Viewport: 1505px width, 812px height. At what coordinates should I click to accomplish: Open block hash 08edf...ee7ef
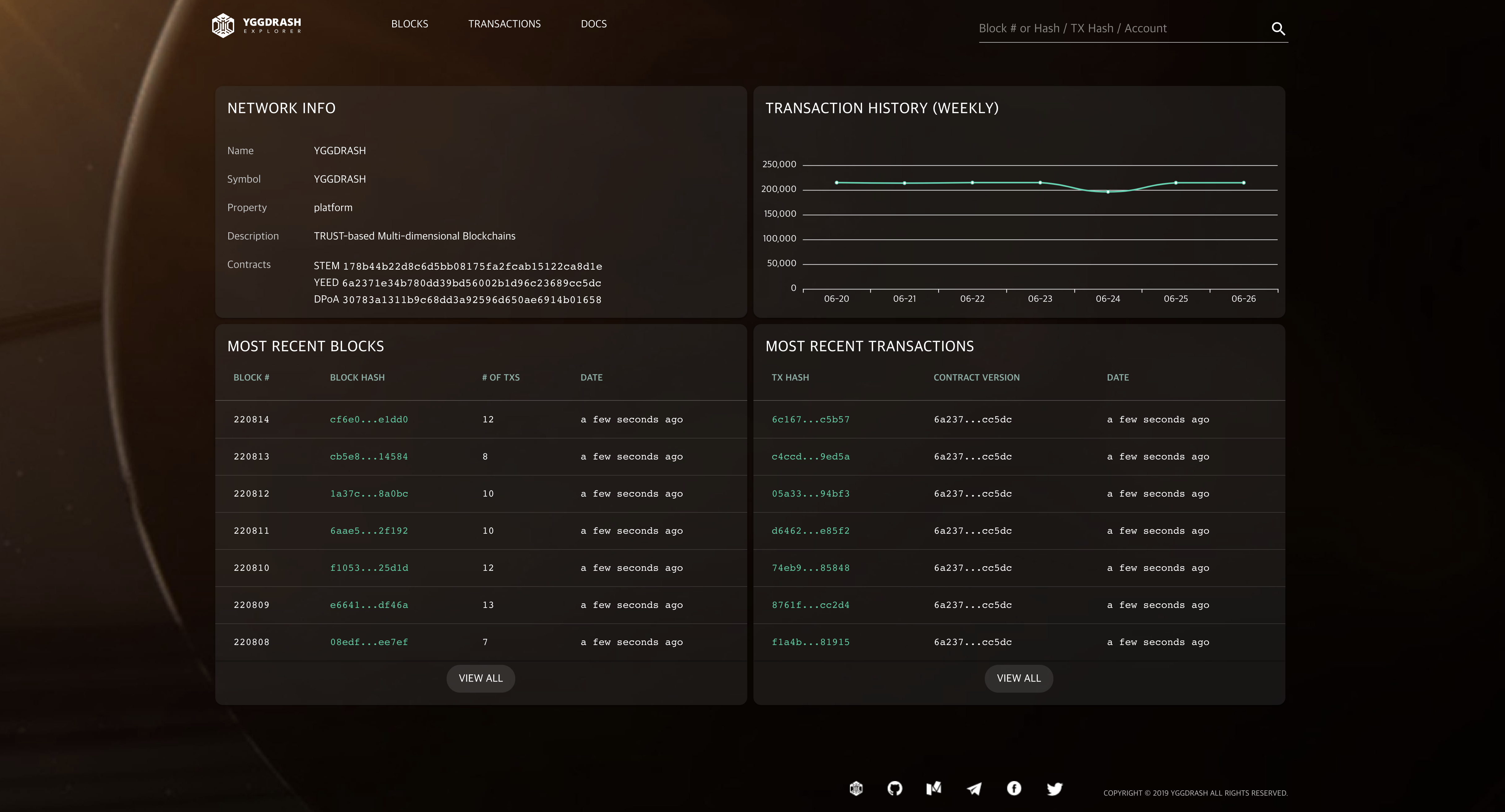point(369,642)
